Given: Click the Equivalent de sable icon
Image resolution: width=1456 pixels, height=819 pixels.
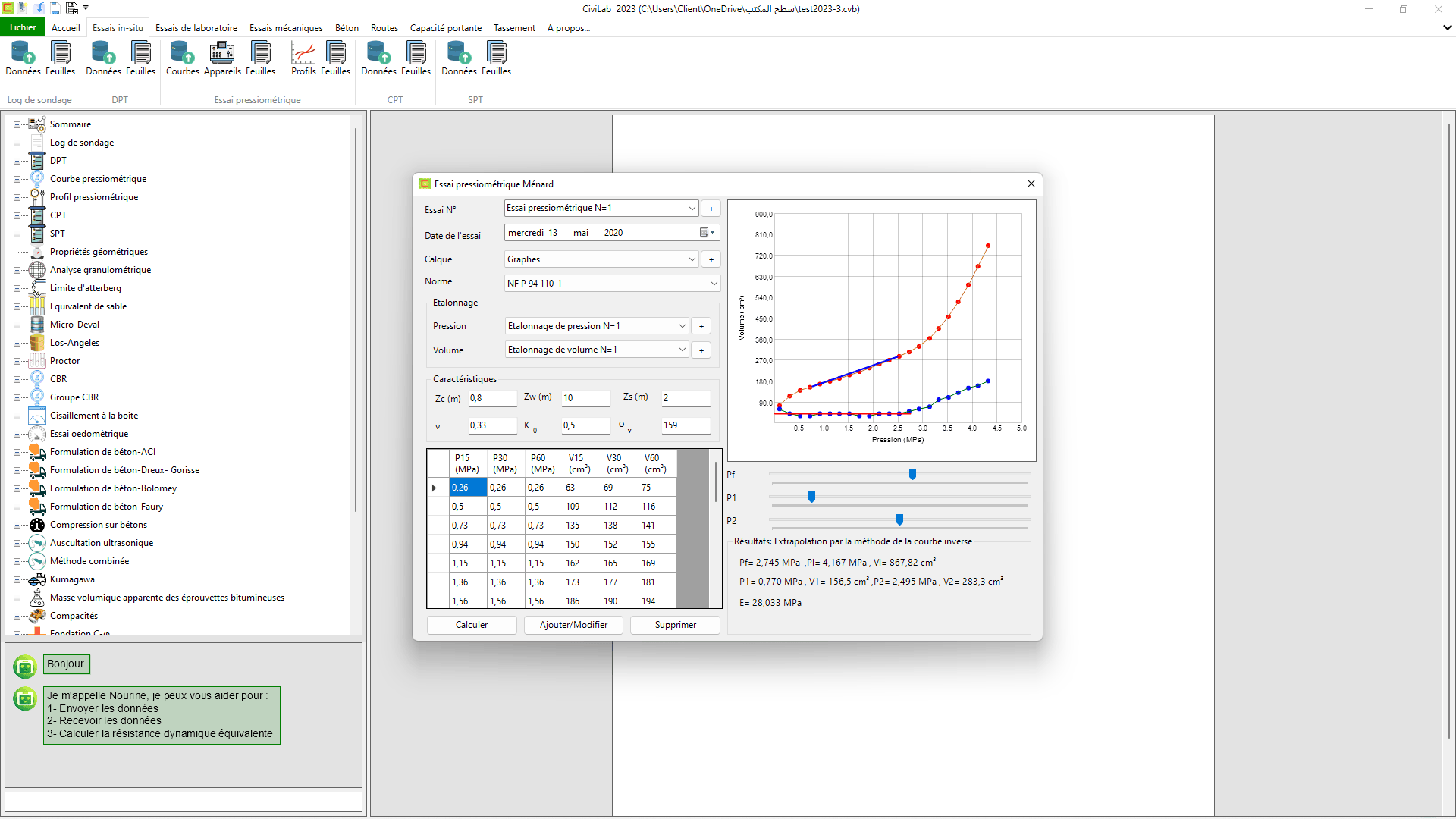Looking at the screenshot, I should (37, 306).
